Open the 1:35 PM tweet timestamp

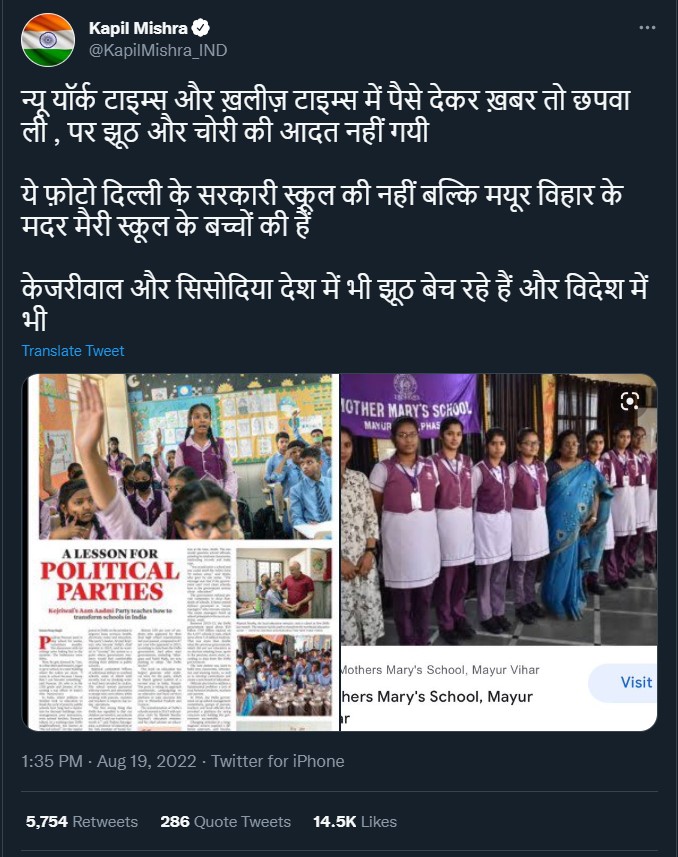point(52,761)
